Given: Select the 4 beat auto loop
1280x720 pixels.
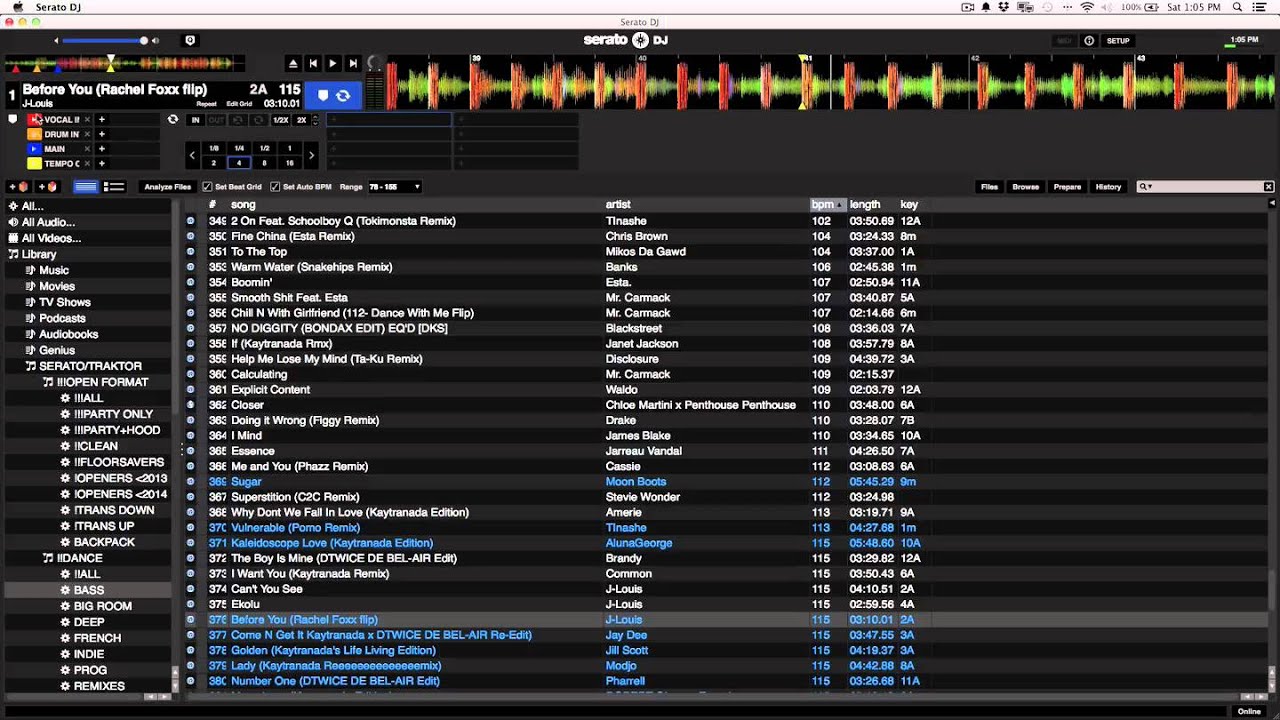Looking at the screenshot, I should click(239, 163).
